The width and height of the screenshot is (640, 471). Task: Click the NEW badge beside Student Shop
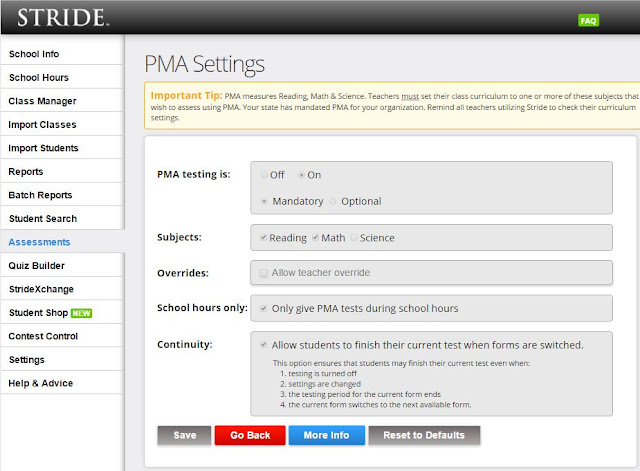[x=82, y=313]
